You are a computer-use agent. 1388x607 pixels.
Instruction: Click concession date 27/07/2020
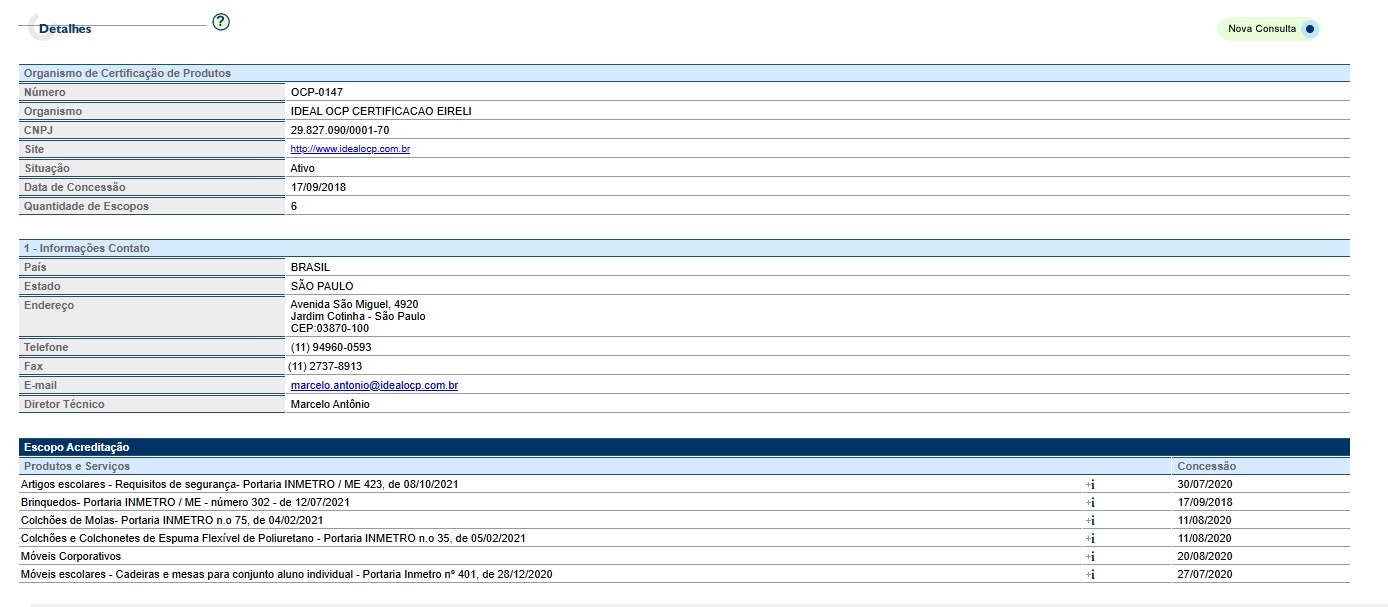point(1205,574)
